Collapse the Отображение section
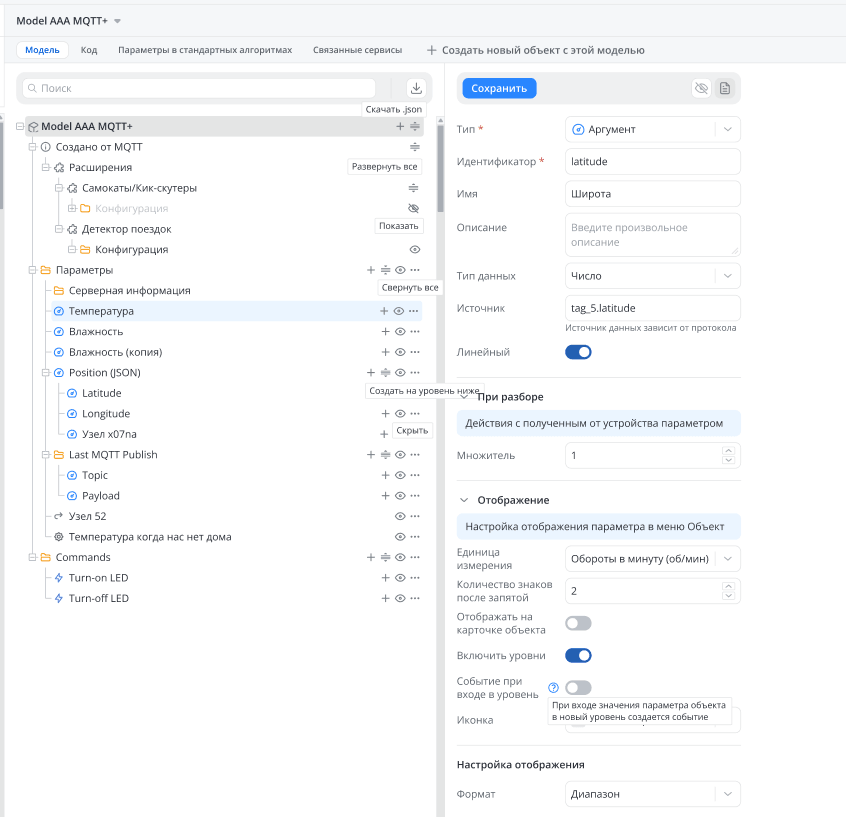Screen dimensions: 846x817 click(x=464, y=500)
